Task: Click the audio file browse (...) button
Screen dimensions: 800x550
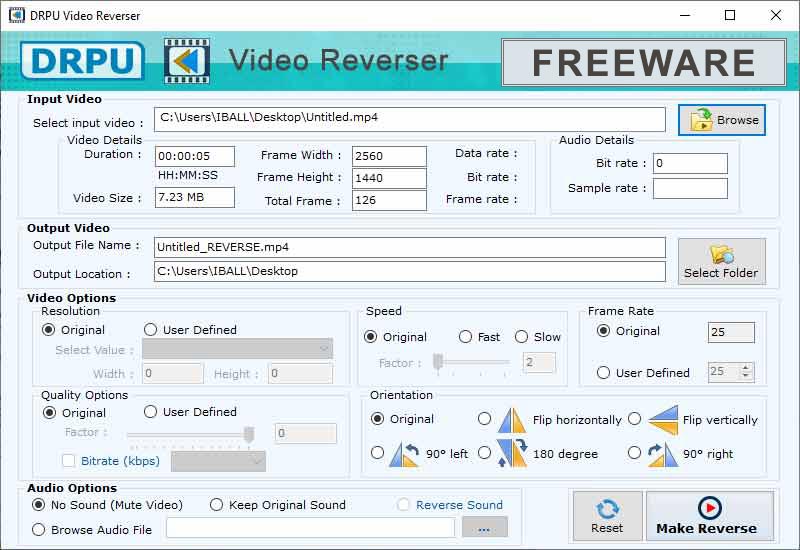Action: coord(485,528)
